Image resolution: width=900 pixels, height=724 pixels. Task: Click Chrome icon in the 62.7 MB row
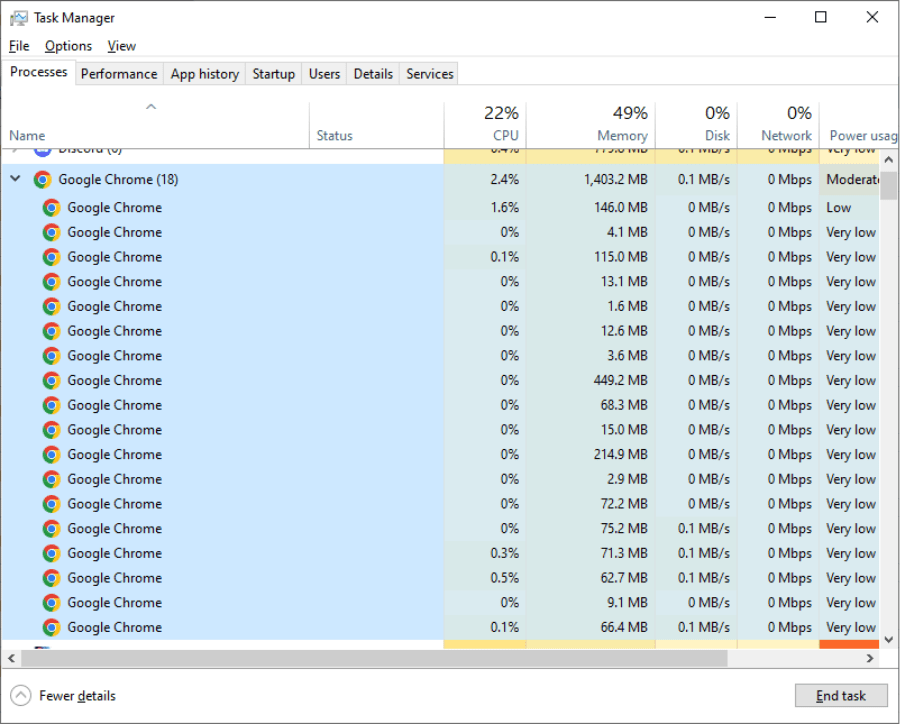click(x=51, y=578)
